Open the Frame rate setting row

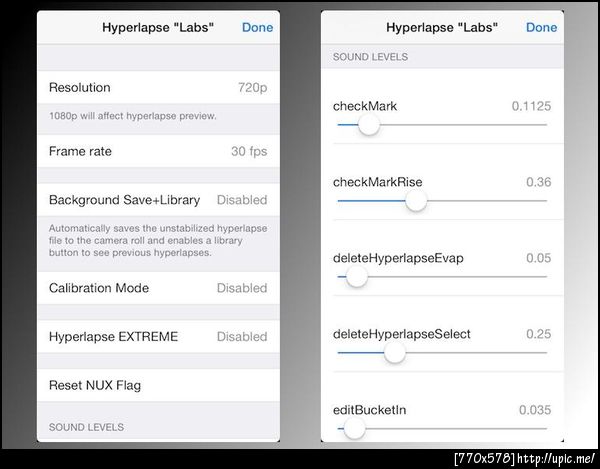(158, 151)
